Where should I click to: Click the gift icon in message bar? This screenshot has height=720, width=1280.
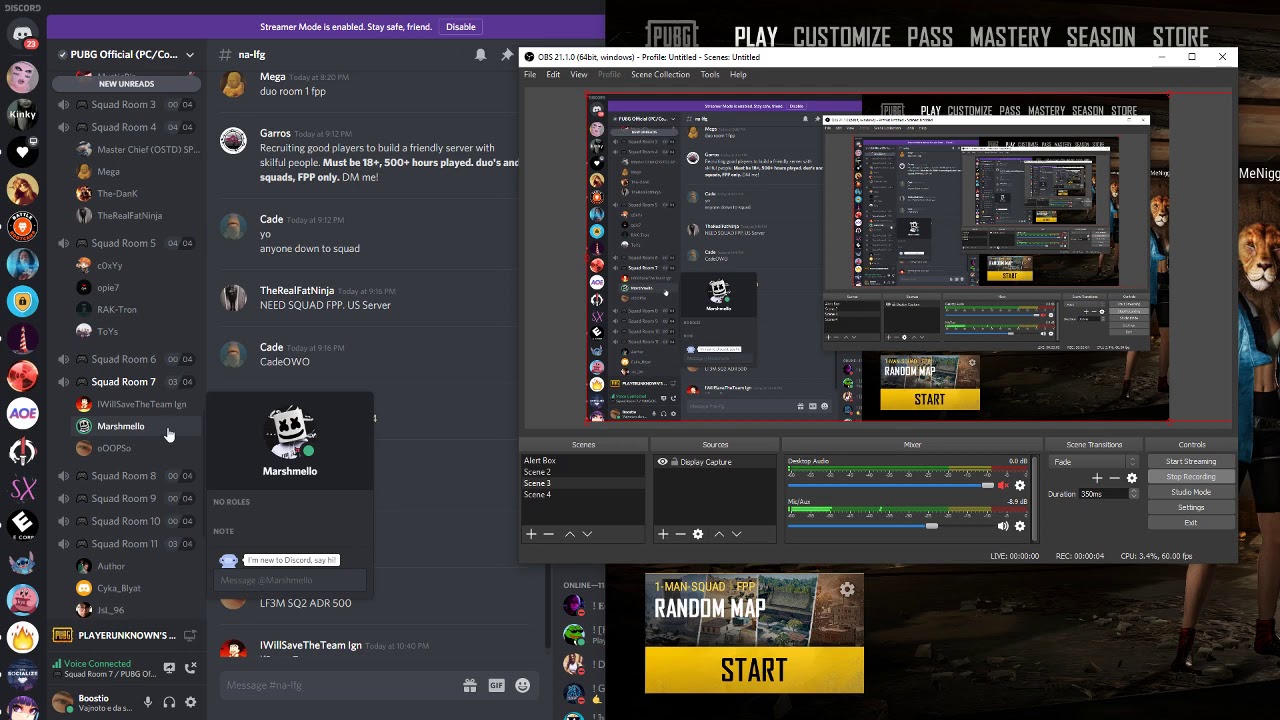tap(470, 685)
